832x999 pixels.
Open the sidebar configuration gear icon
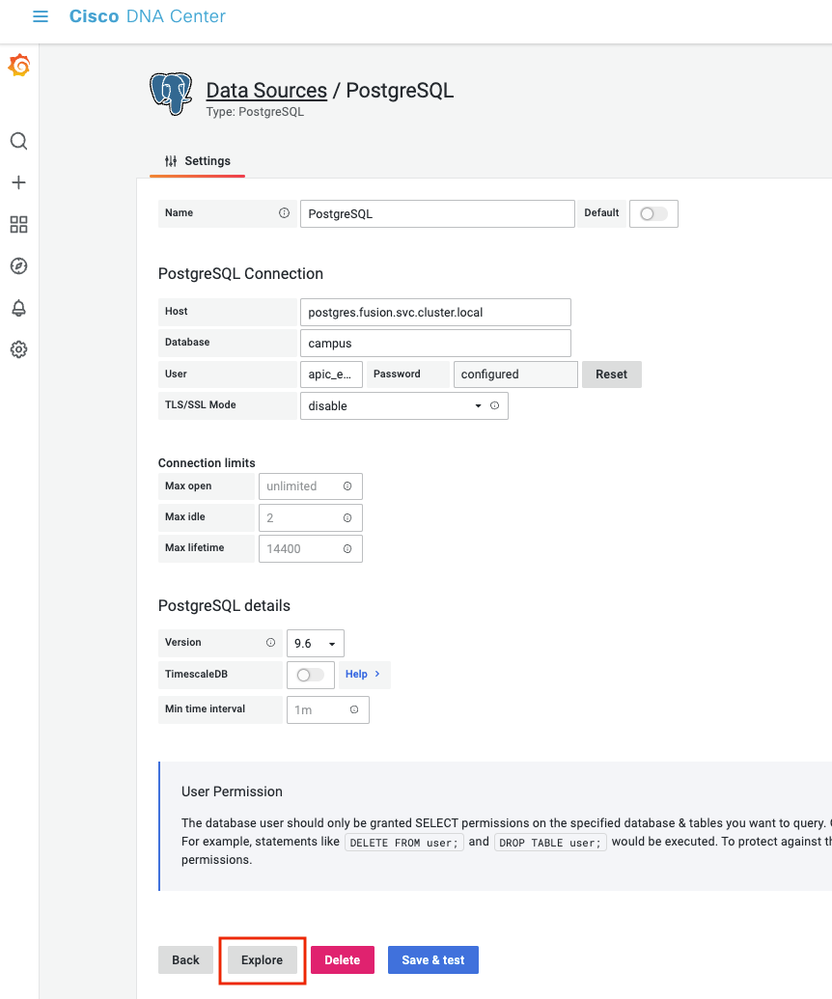[19, 349]
